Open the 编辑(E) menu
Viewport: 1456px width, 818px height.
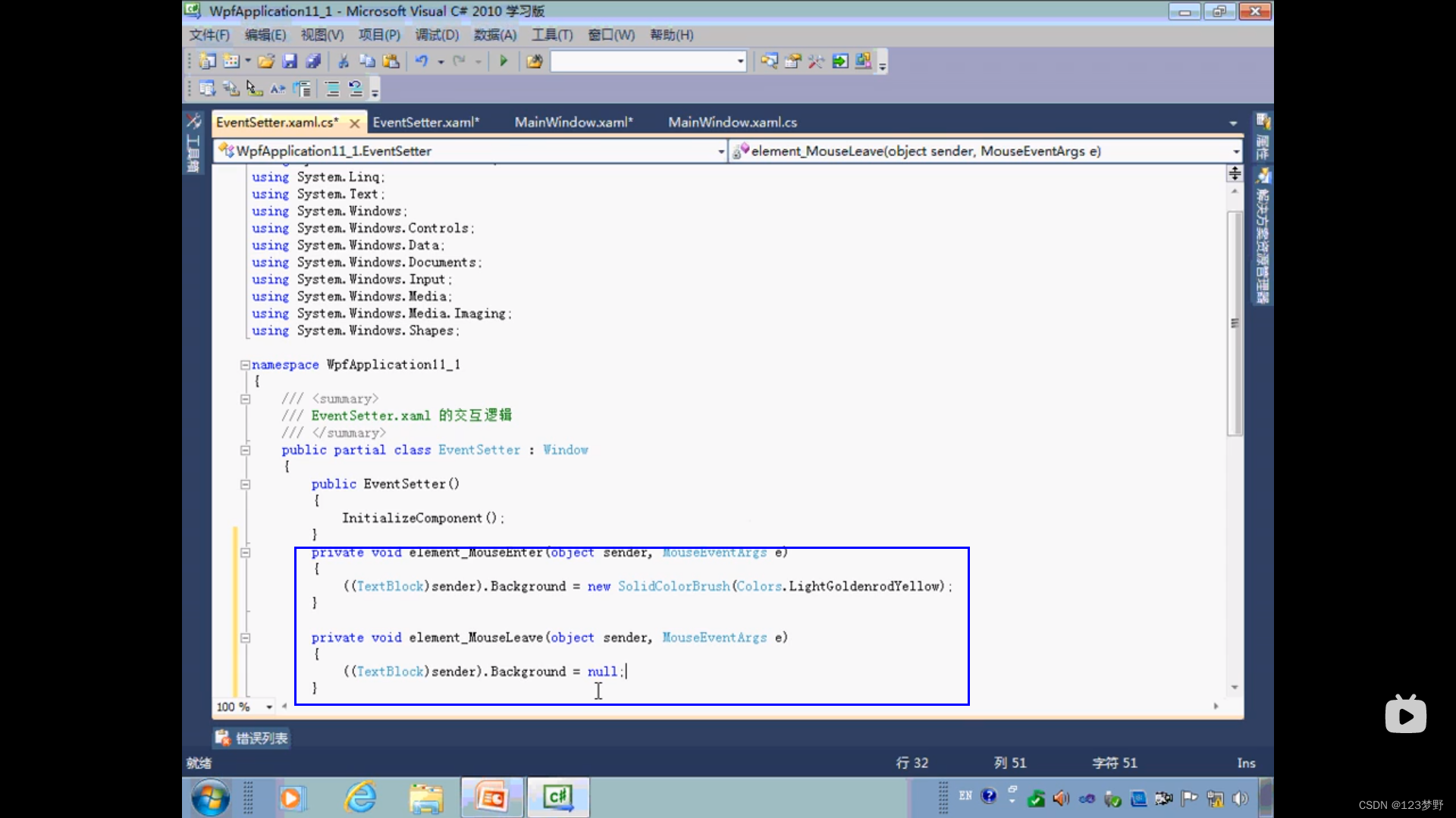(x=265, y=35)
